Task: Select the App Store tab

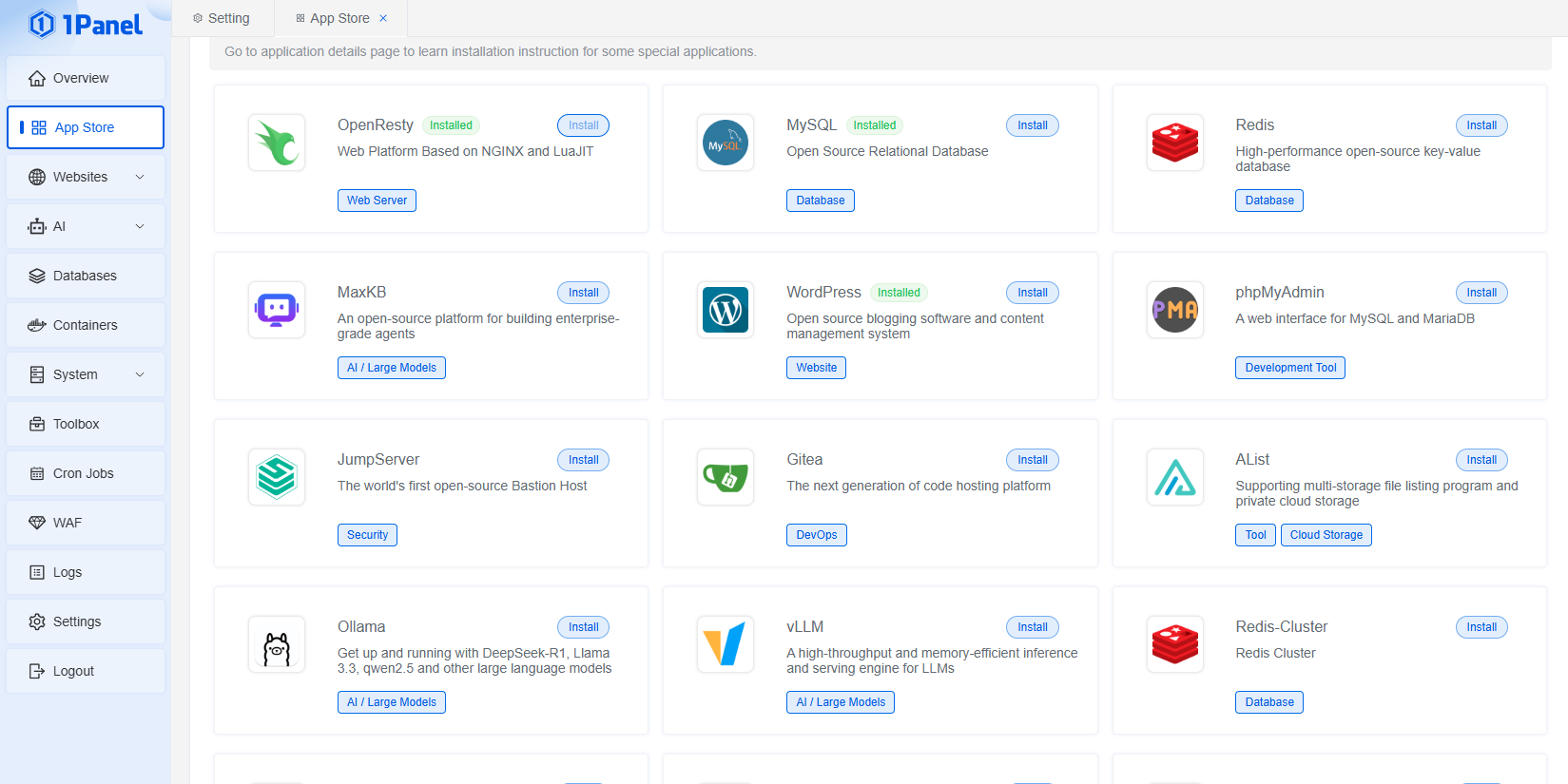Action: point(340,18)
